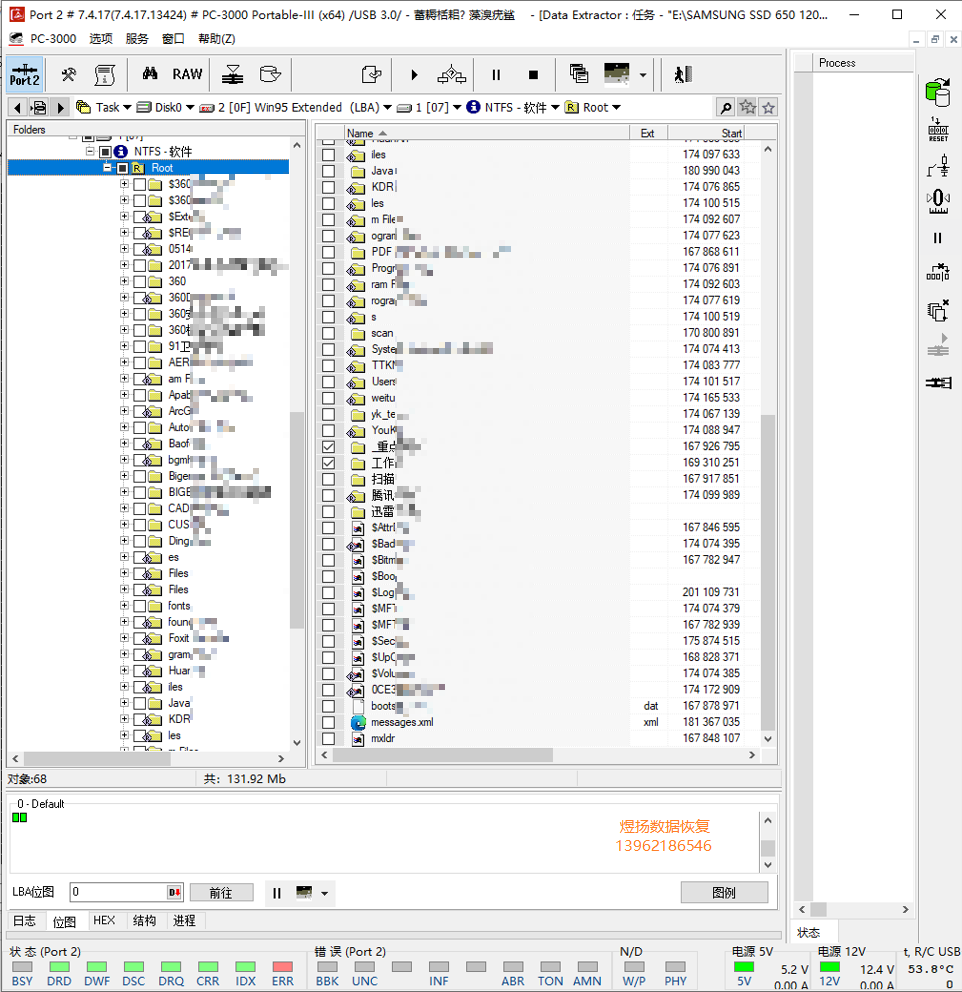Click the LBA位图 input field

pos(118,892)
